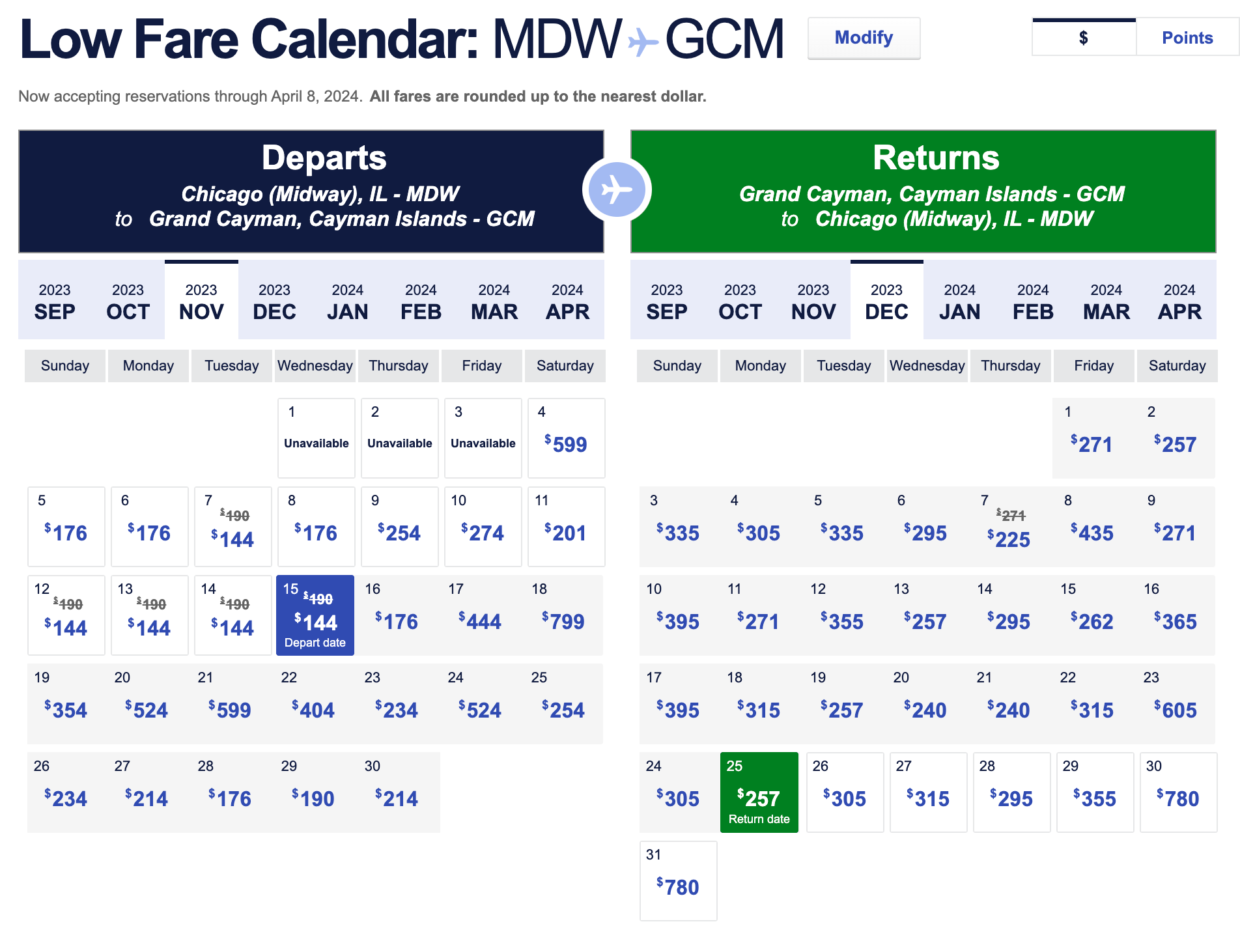
Task: Click the airplane icon in the MDW-GCM title
Action: 643,42
